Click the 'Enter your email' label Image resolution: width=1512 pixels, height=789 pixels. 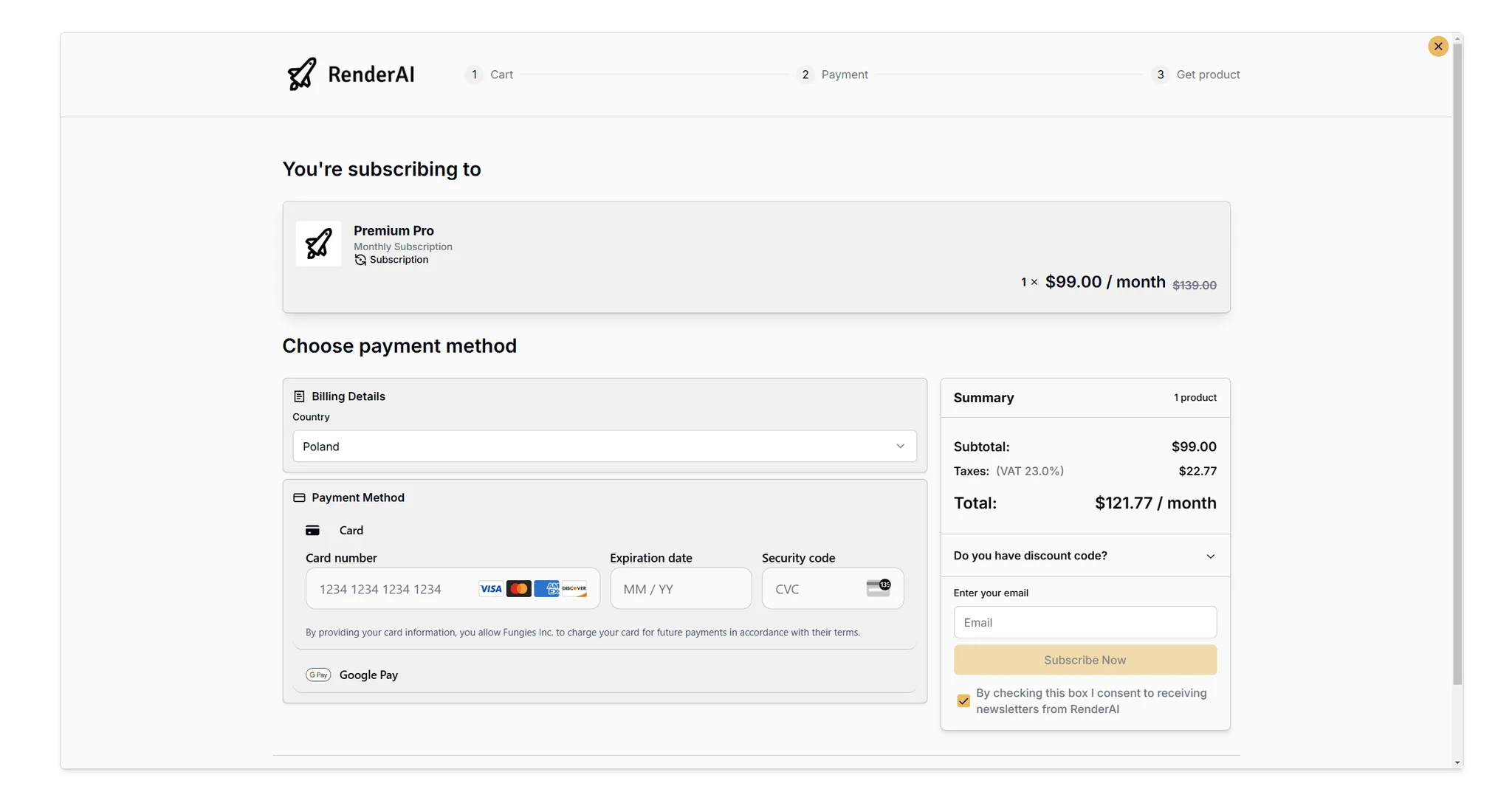991,593
